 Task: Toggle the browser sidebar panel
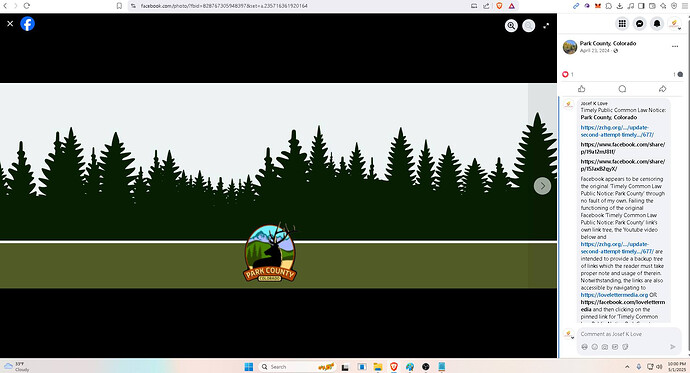click(x=641, y=6)
